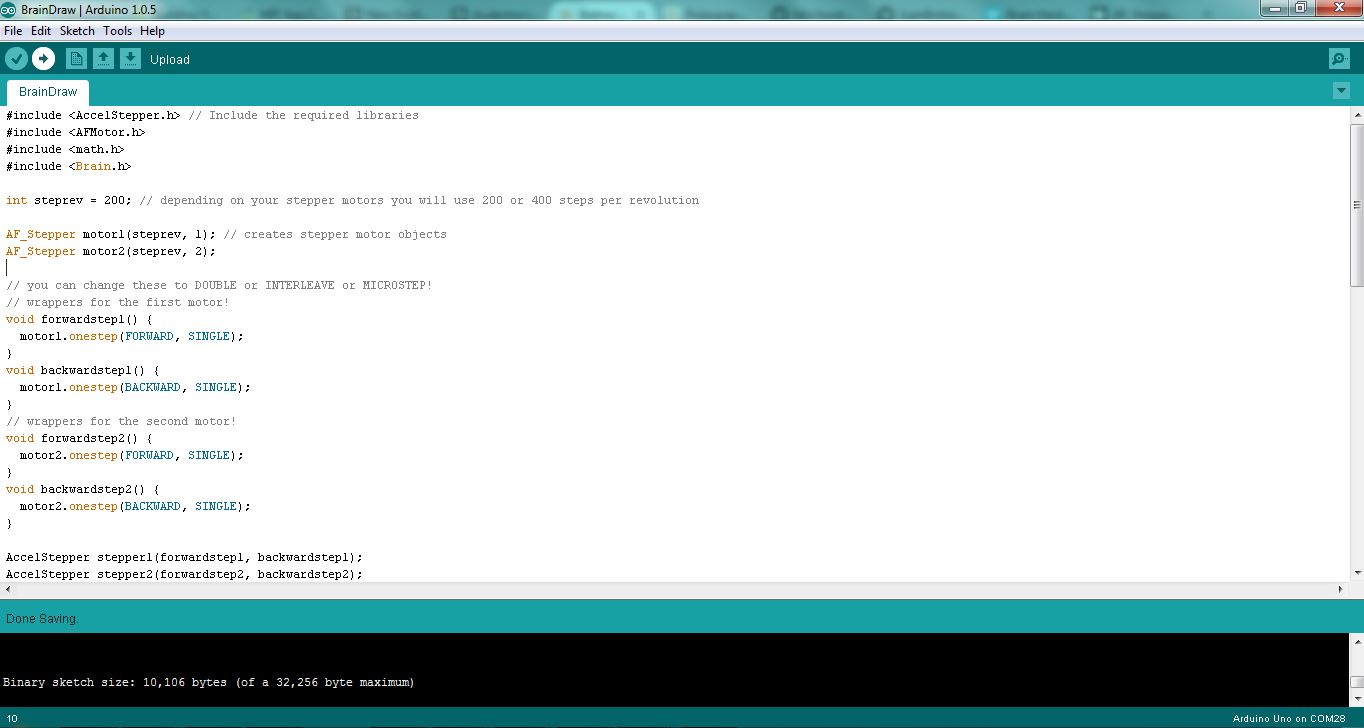Click the "void forwardstep2() {" line

point(79,438)
